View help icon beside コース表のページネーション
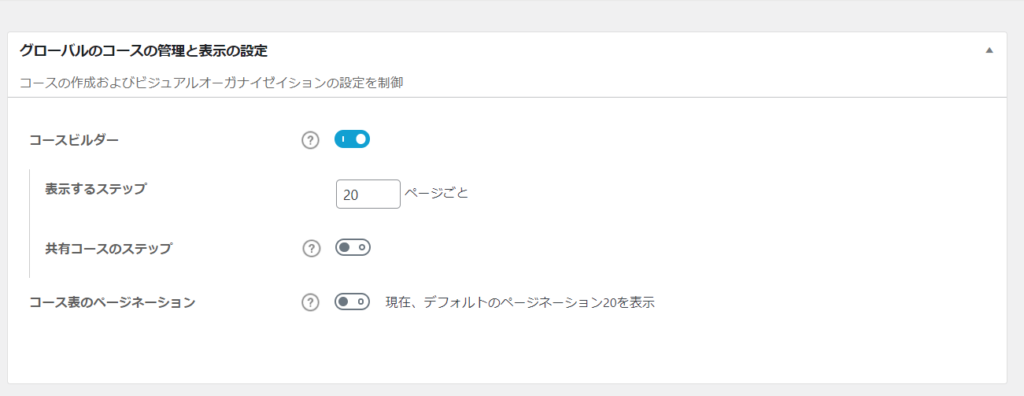Screen dimensions: 1024x396 click(310, 303)
